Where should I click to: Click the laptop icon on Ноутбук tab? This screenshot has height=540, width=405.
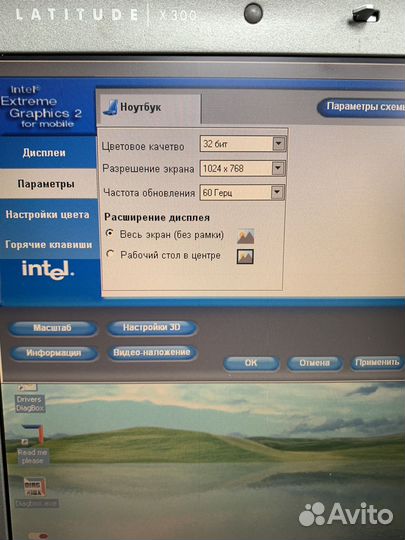[x=111, y=107]
